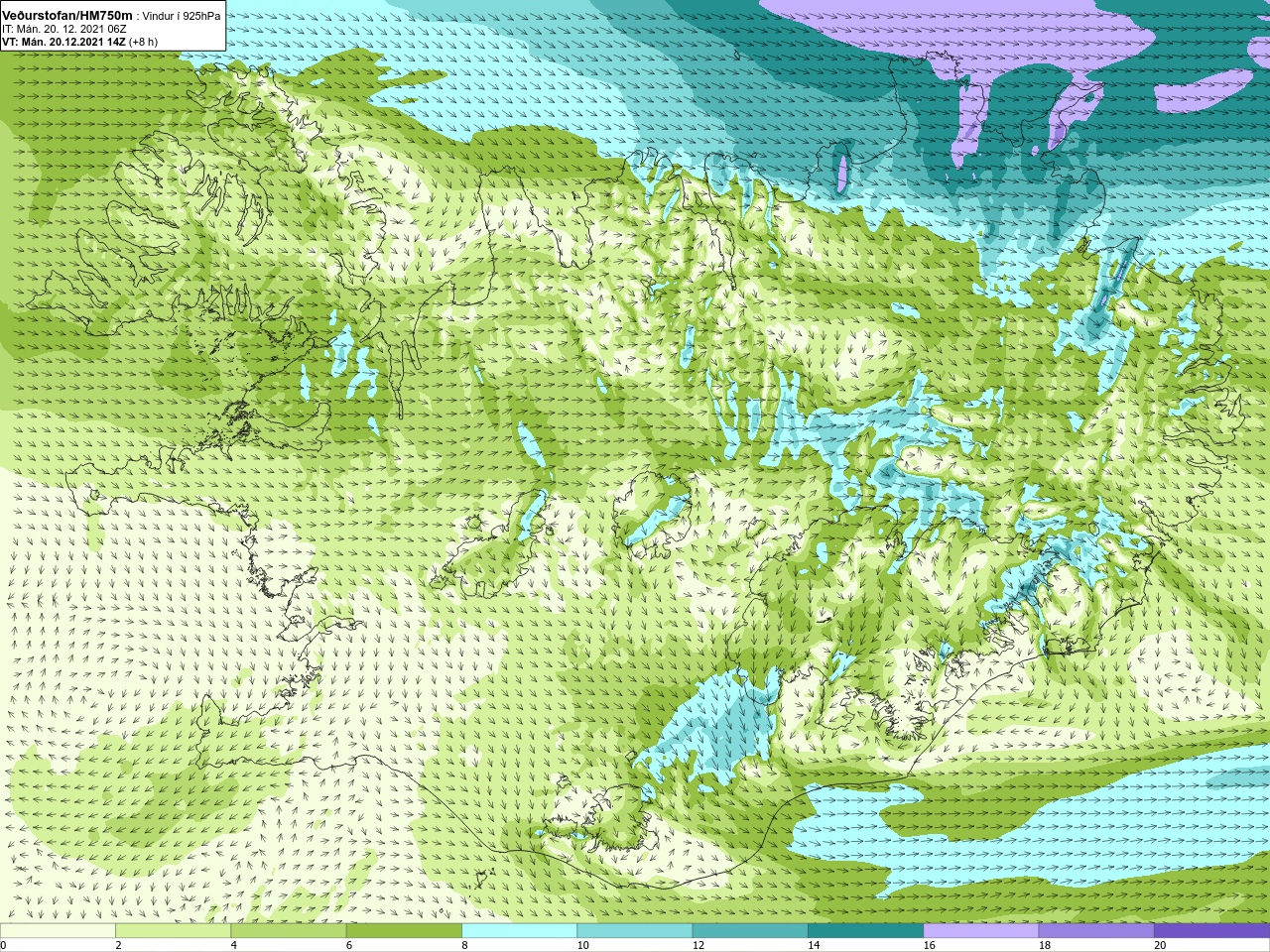Click the 0–2 palest legend swatch

tap(58, 931)
